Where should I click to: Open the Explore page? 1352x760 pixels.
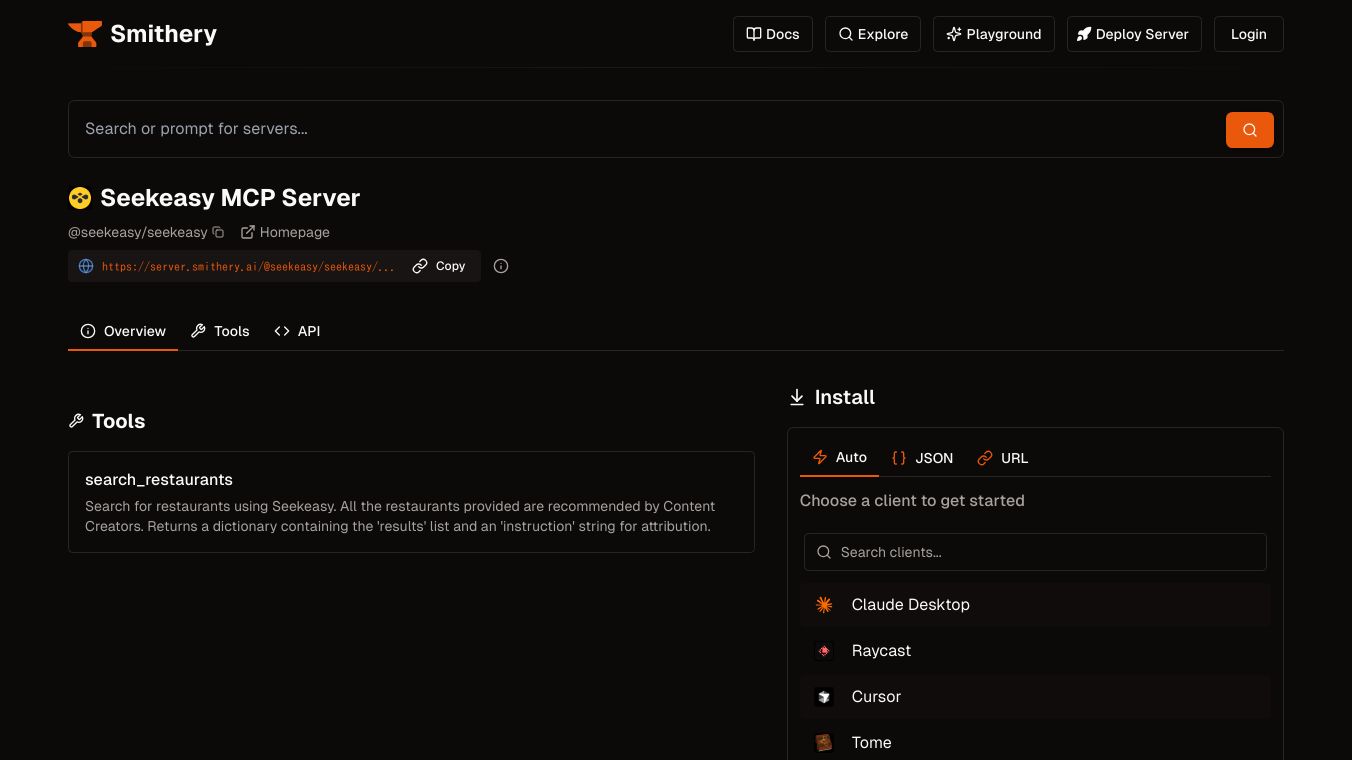873,34
